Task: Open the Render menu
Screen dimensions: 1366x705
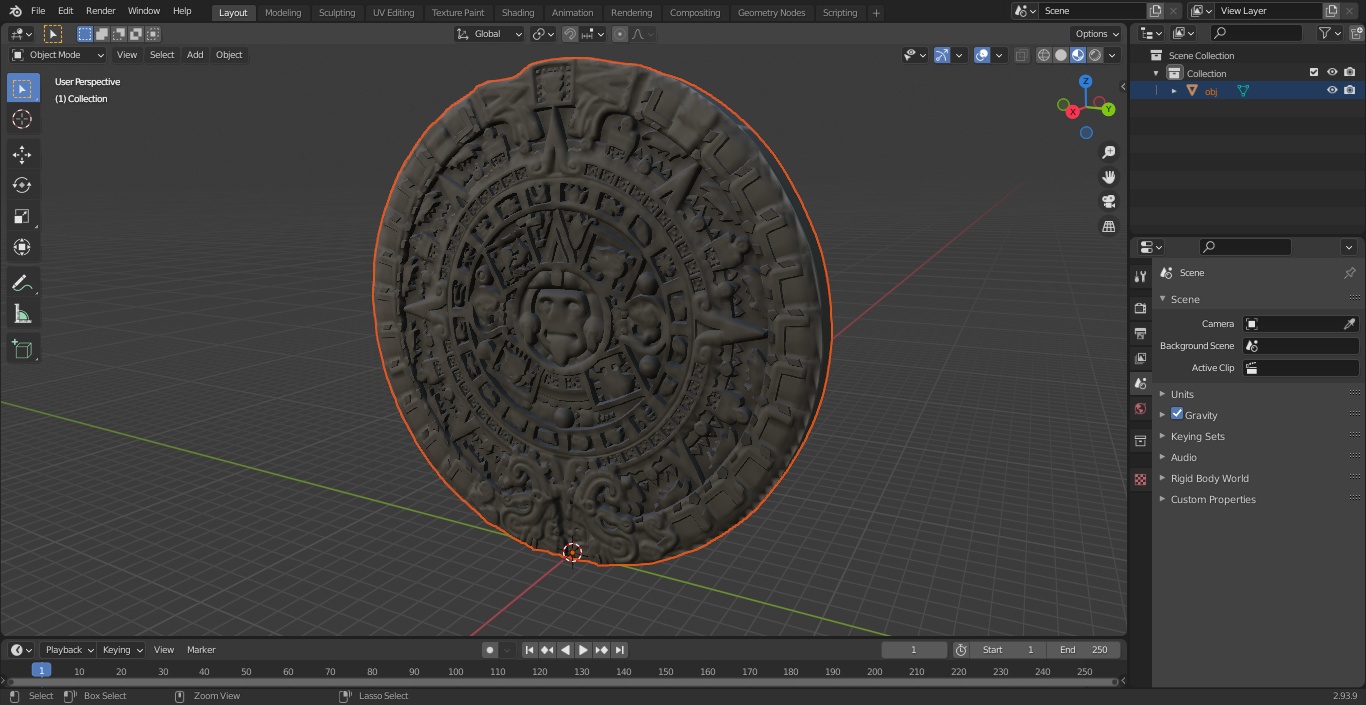Action: tap(100, 11)
